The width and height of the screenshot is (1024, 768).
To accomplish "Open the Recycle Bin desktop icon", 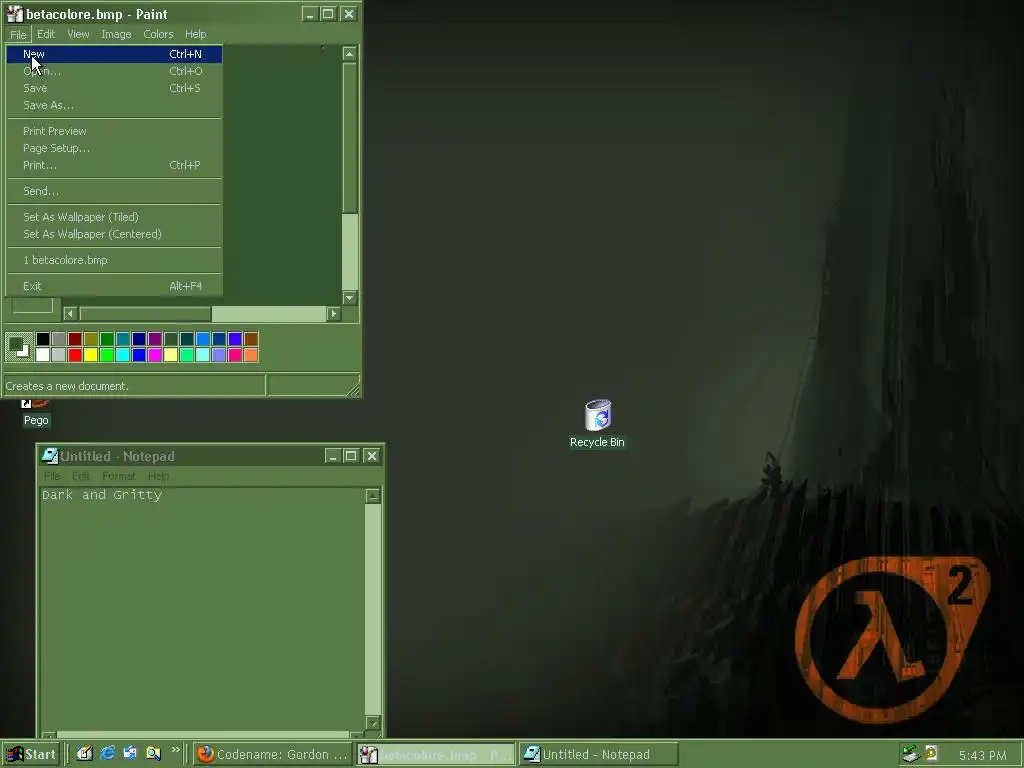I will point(597,423).
